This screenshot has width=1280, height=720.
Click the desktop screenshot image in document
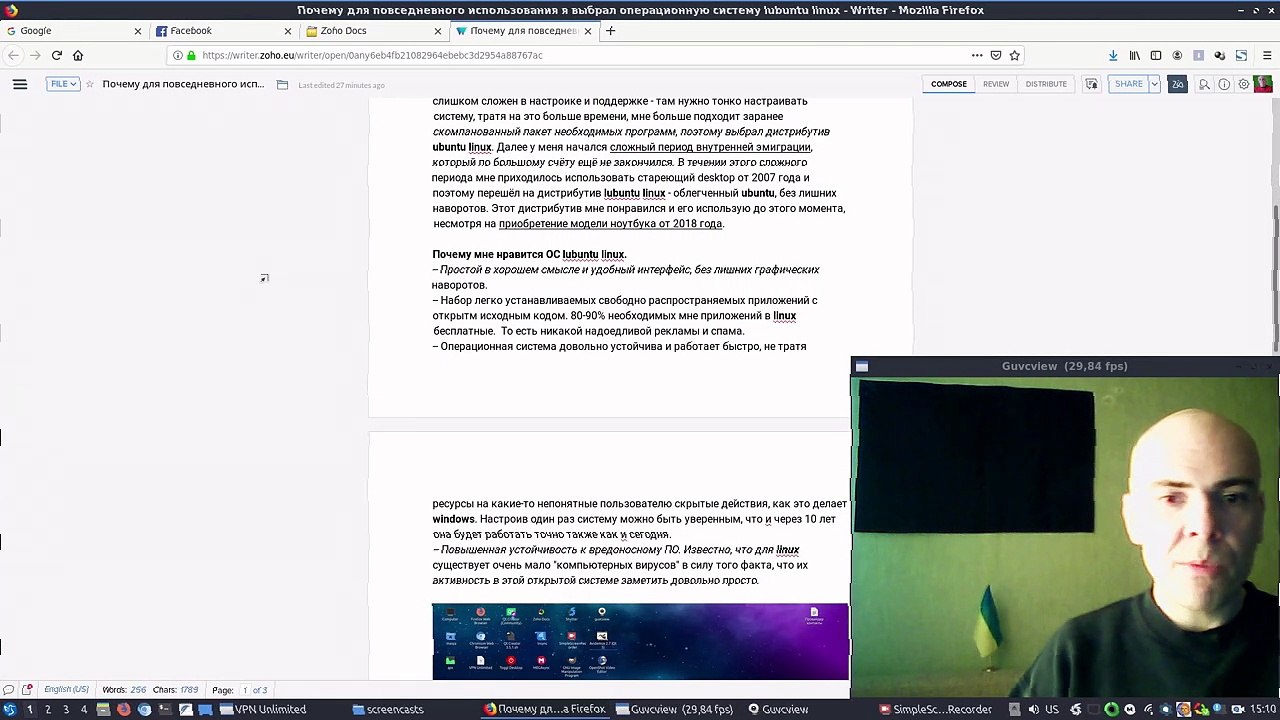coord(640,641)
